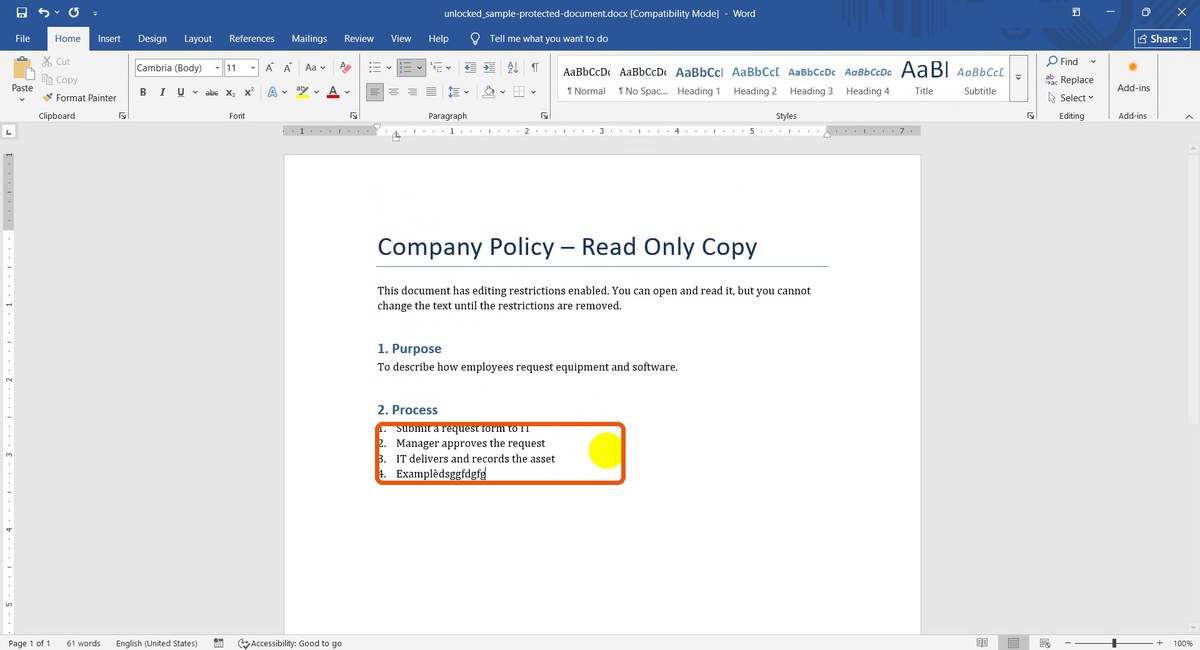Center the paragraph text

point(394,92)
